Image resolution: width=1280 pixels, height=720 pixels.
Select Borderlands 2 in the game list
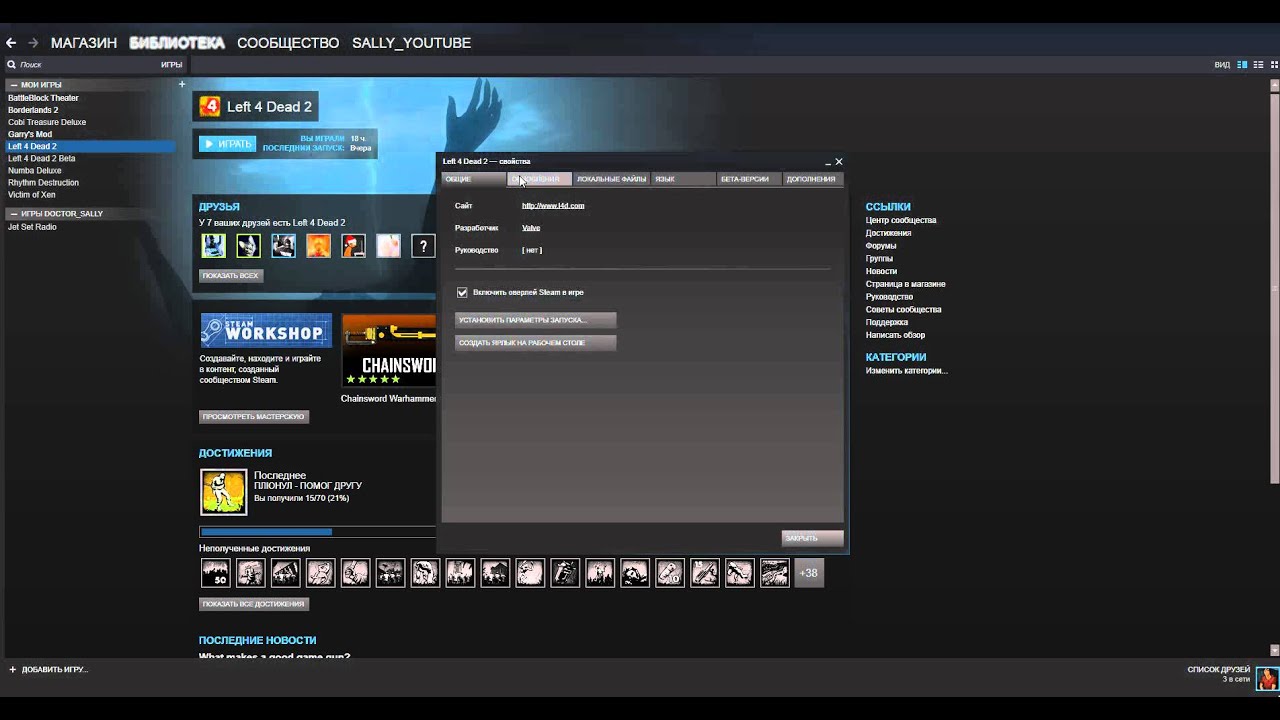pyautogui.click(x=33, y=110)
